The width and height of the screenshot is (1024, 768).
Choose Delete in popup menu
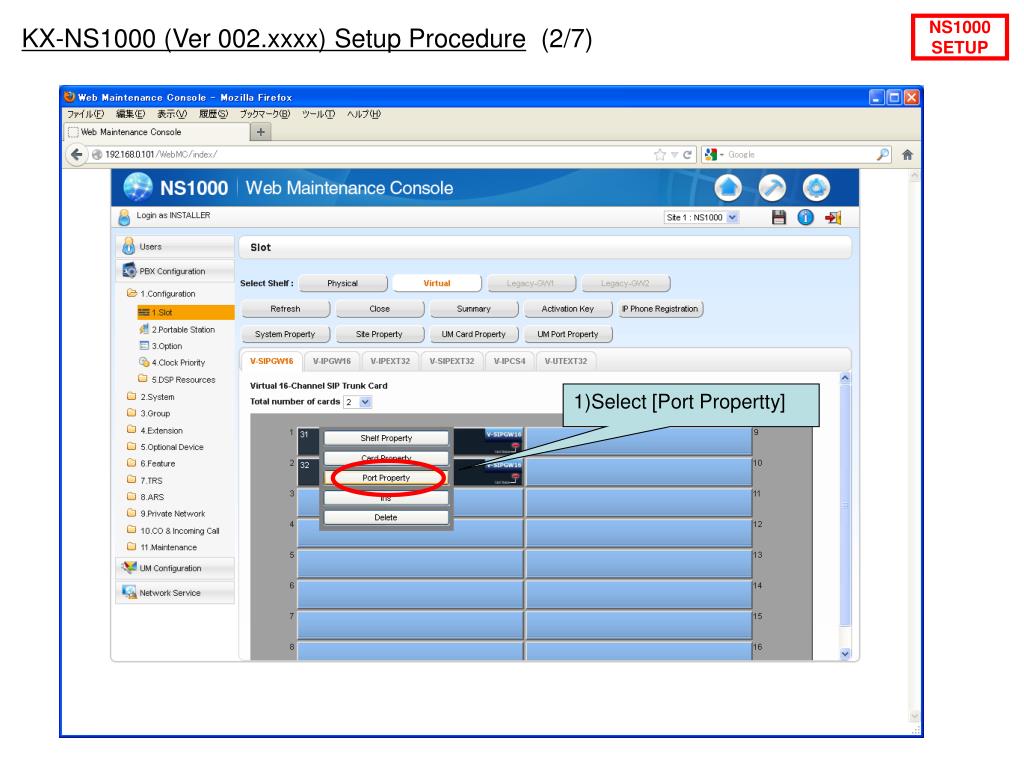[386, 517]
